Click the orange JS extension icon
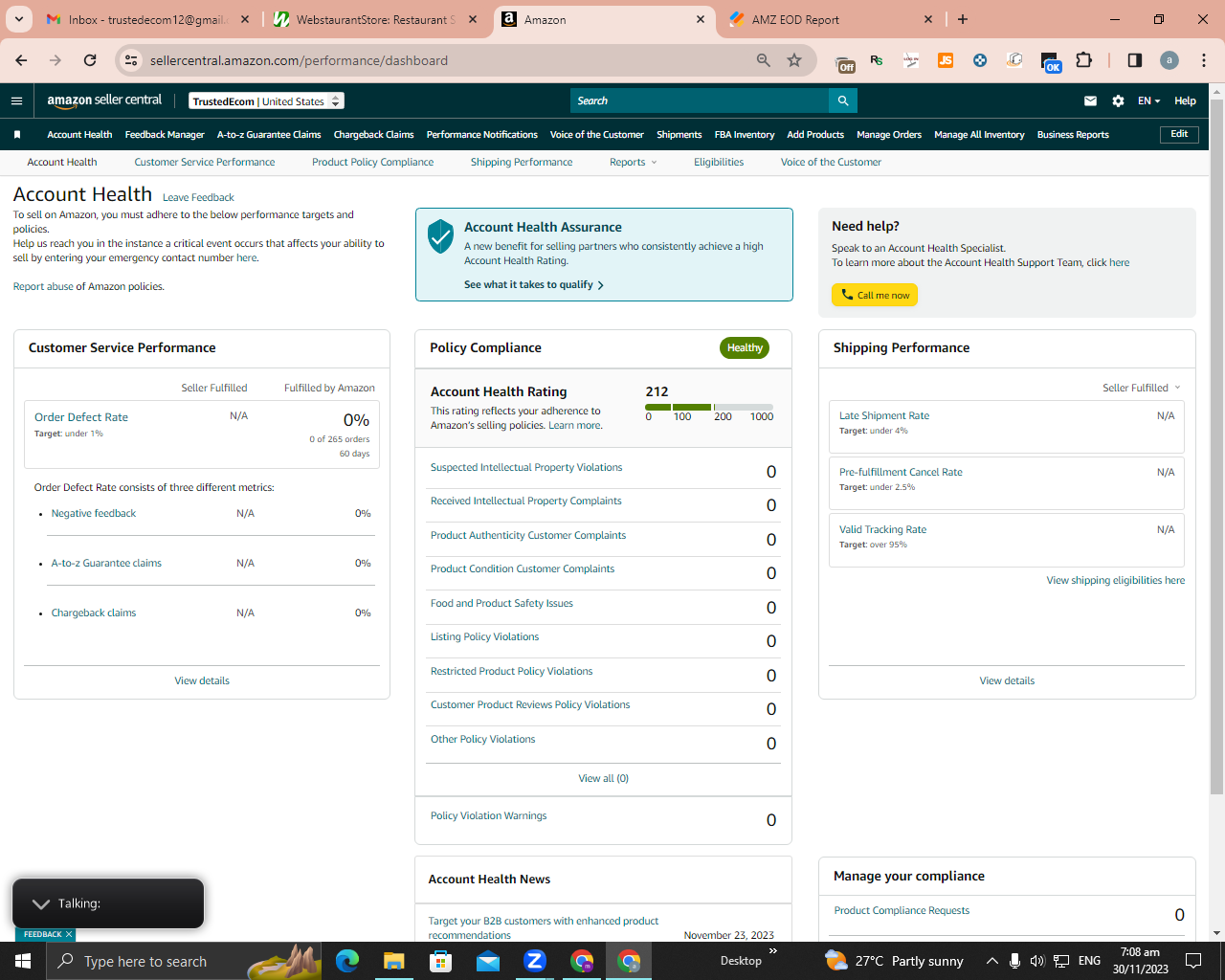Screen dimensions: 1225x980 [946, 60]
